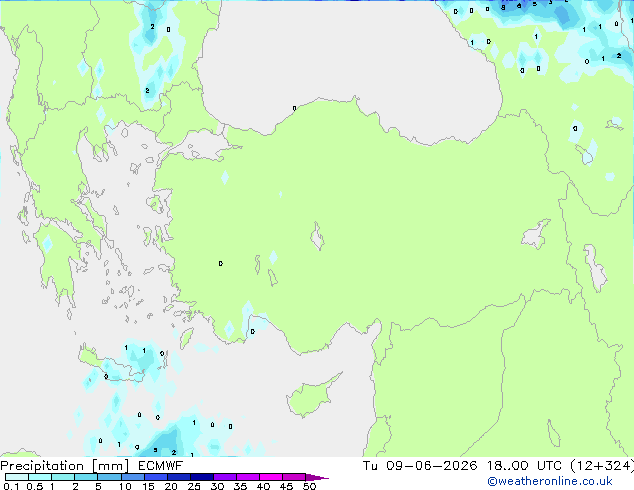Click the '50' legend value label

310,486
